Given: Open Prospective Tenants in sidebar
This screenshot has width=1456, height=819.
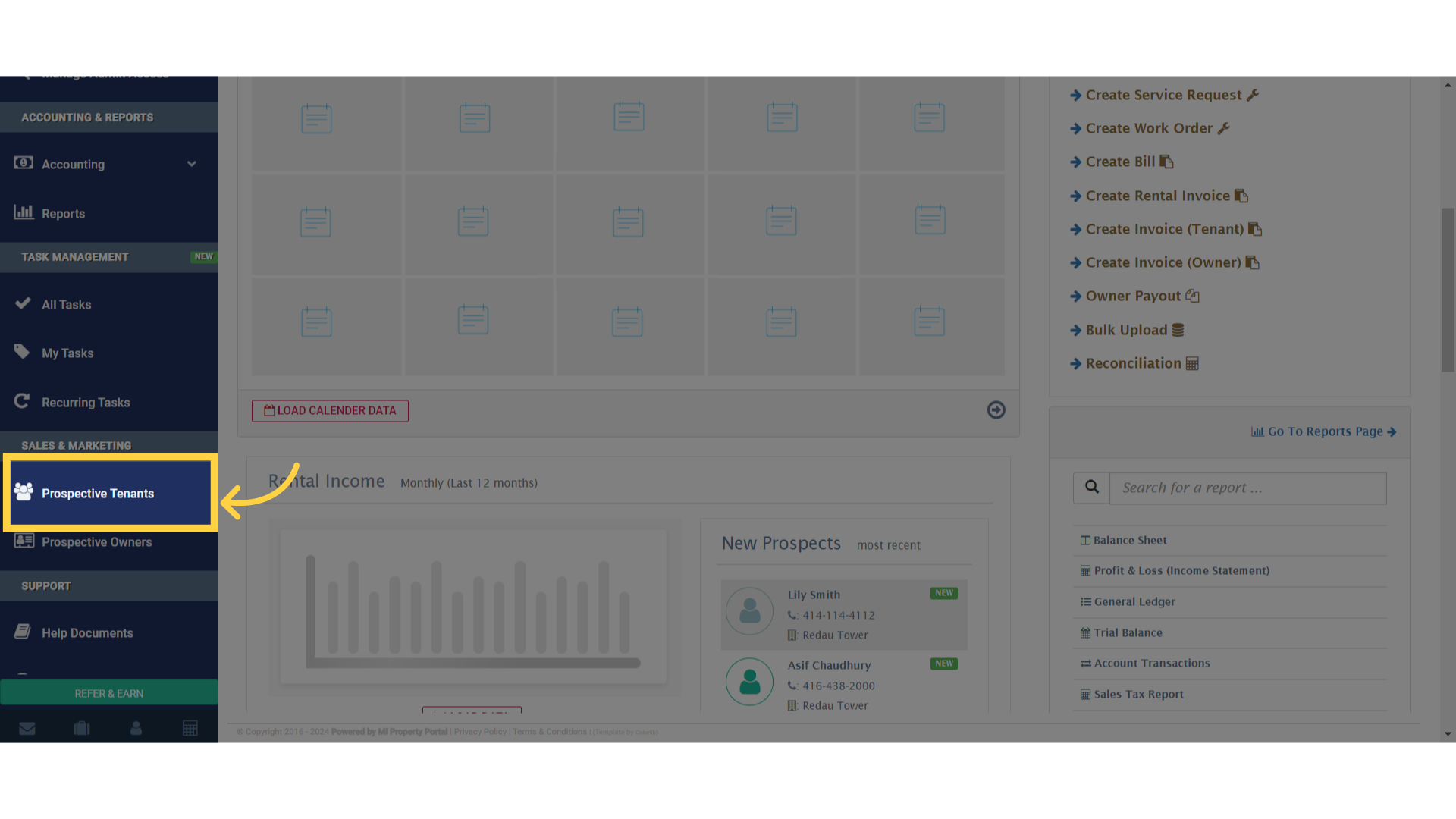Looking at the screenshot, I should click(x=98, y=494).
